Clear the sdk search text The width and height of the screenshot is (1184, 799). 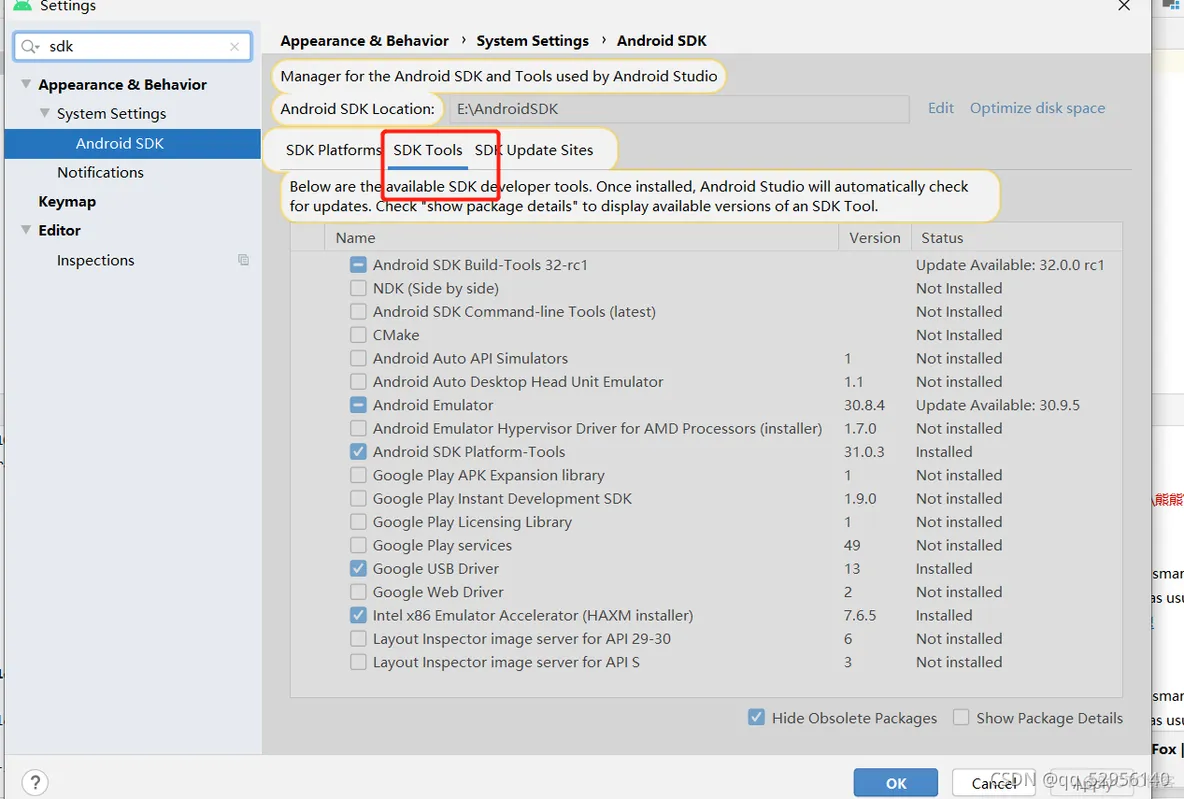pos(235,47)
